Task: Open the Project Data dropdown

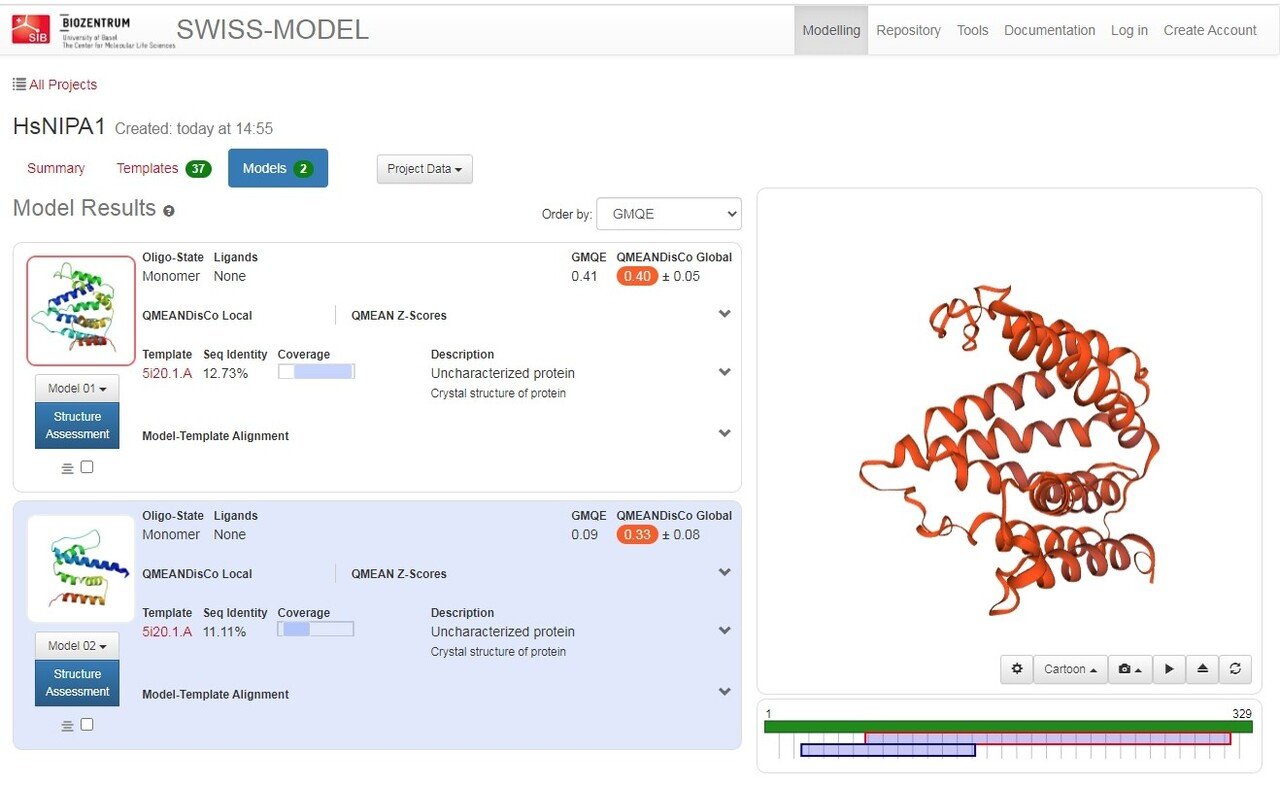Action: point(424,169)
